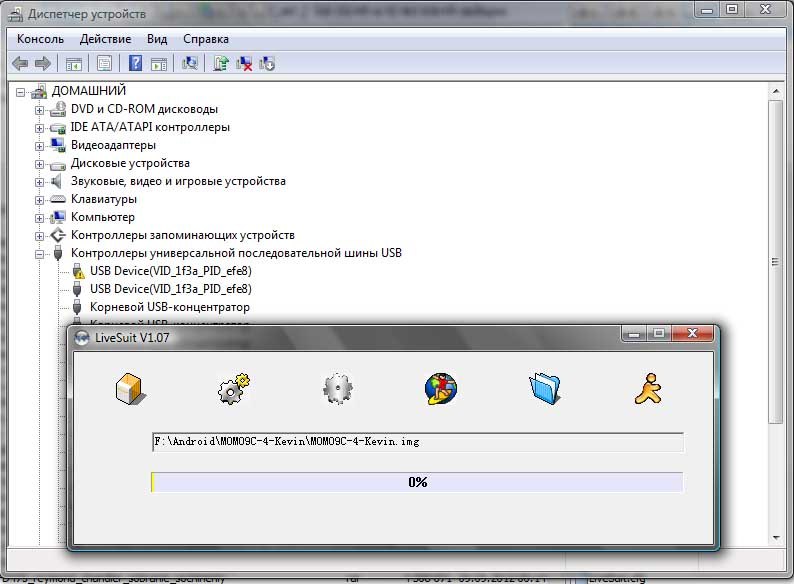Click the disable device toolbar icon

tap(267, 63)
